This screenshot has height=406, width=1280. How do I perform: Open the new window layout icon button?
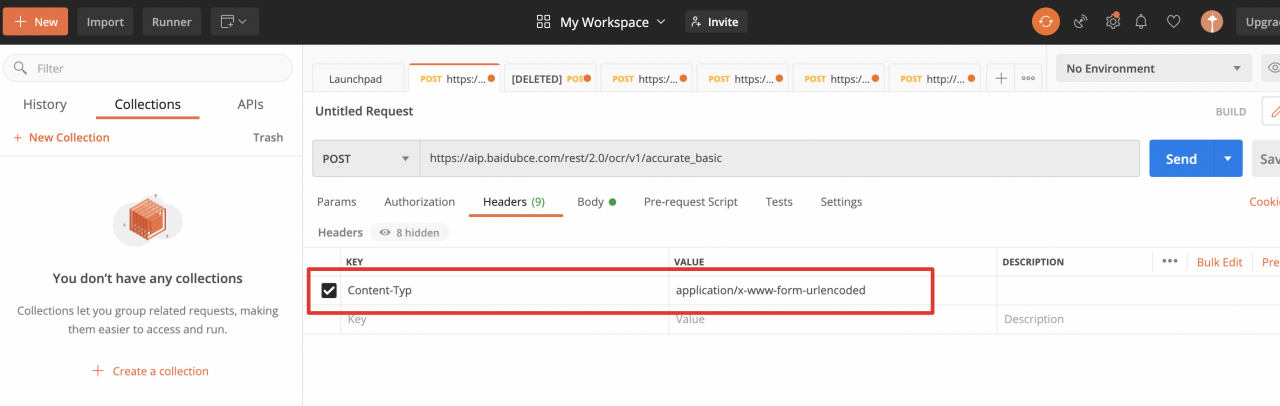[x=235, y=21]
